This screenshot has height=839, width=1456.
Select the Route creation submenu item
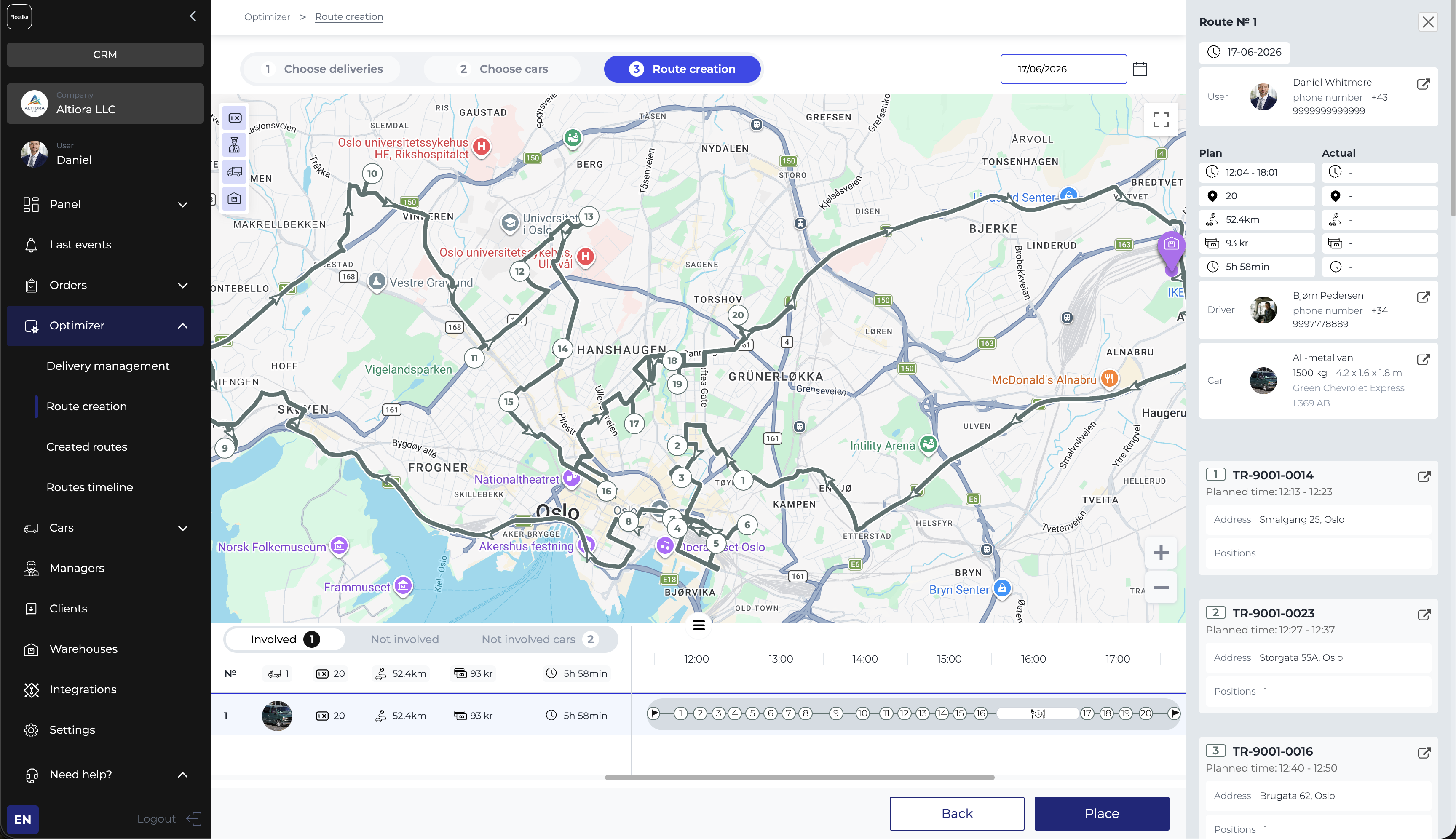pos(86,406)
